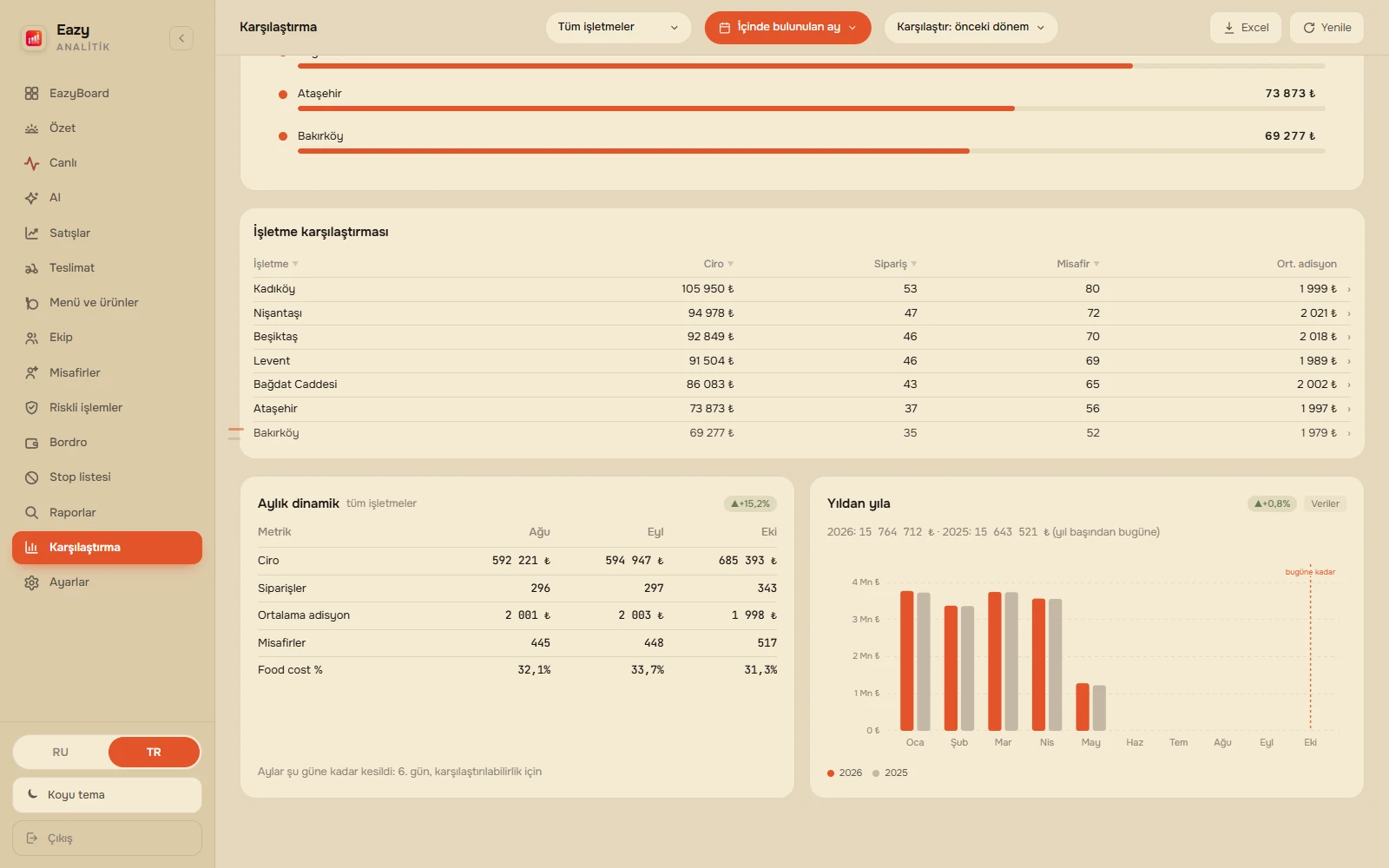
Task: Open the İçinde bulunulan ay period dropdown
Action: click(x=787, y=28)
